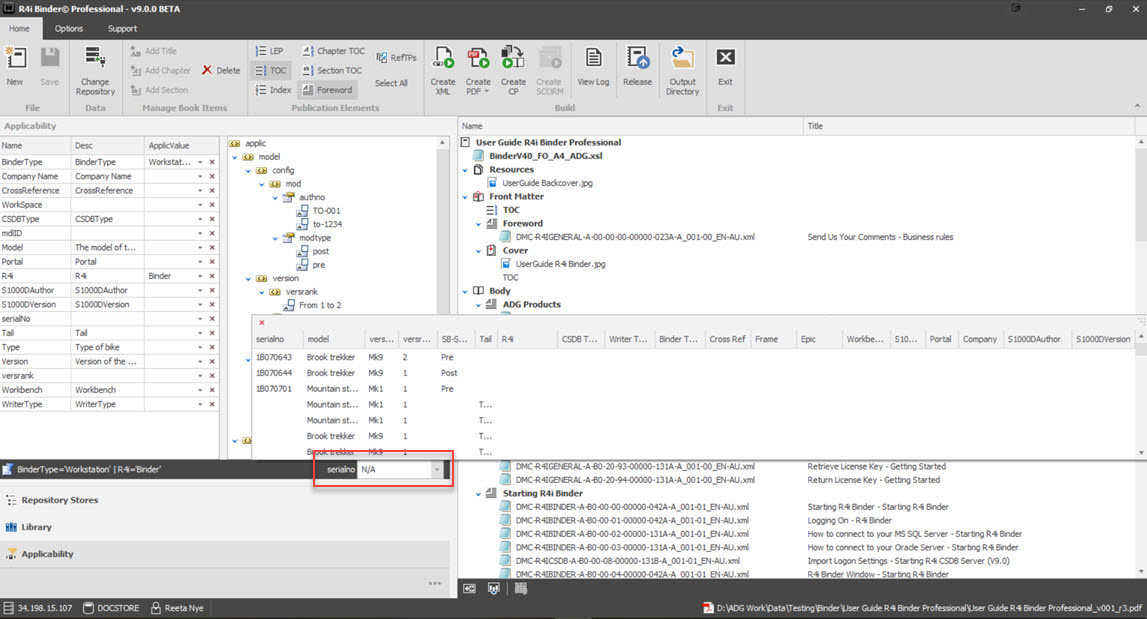The image size is (1147, 619).
Task: Open the BinderType ApplicValue dropdown
Action: (x=200, y=162)
